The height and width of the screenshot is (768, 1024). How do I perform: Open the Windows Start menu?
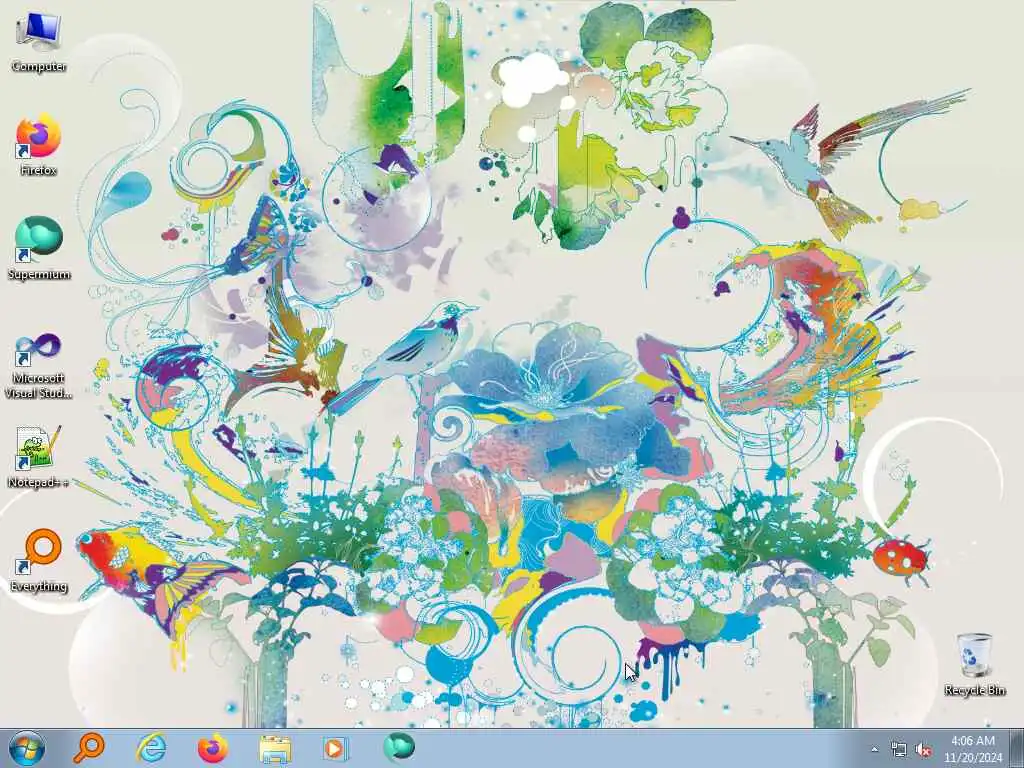[x=27, y=748]
